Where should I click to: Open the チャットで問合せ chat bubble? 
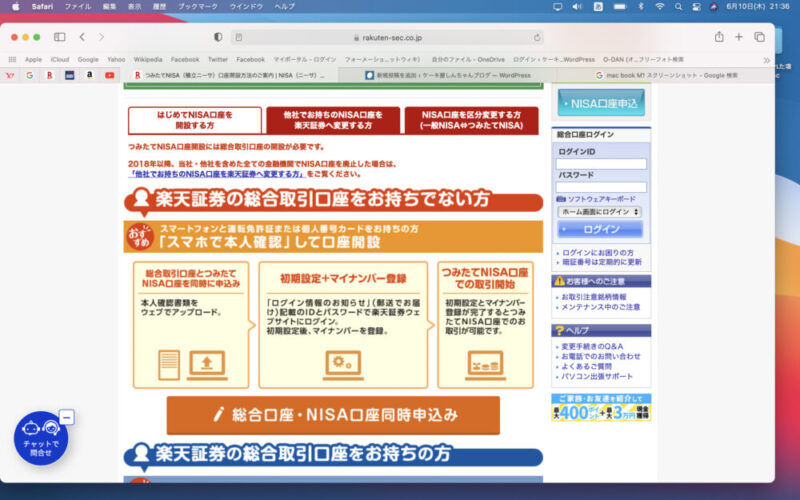pos(41,438)
